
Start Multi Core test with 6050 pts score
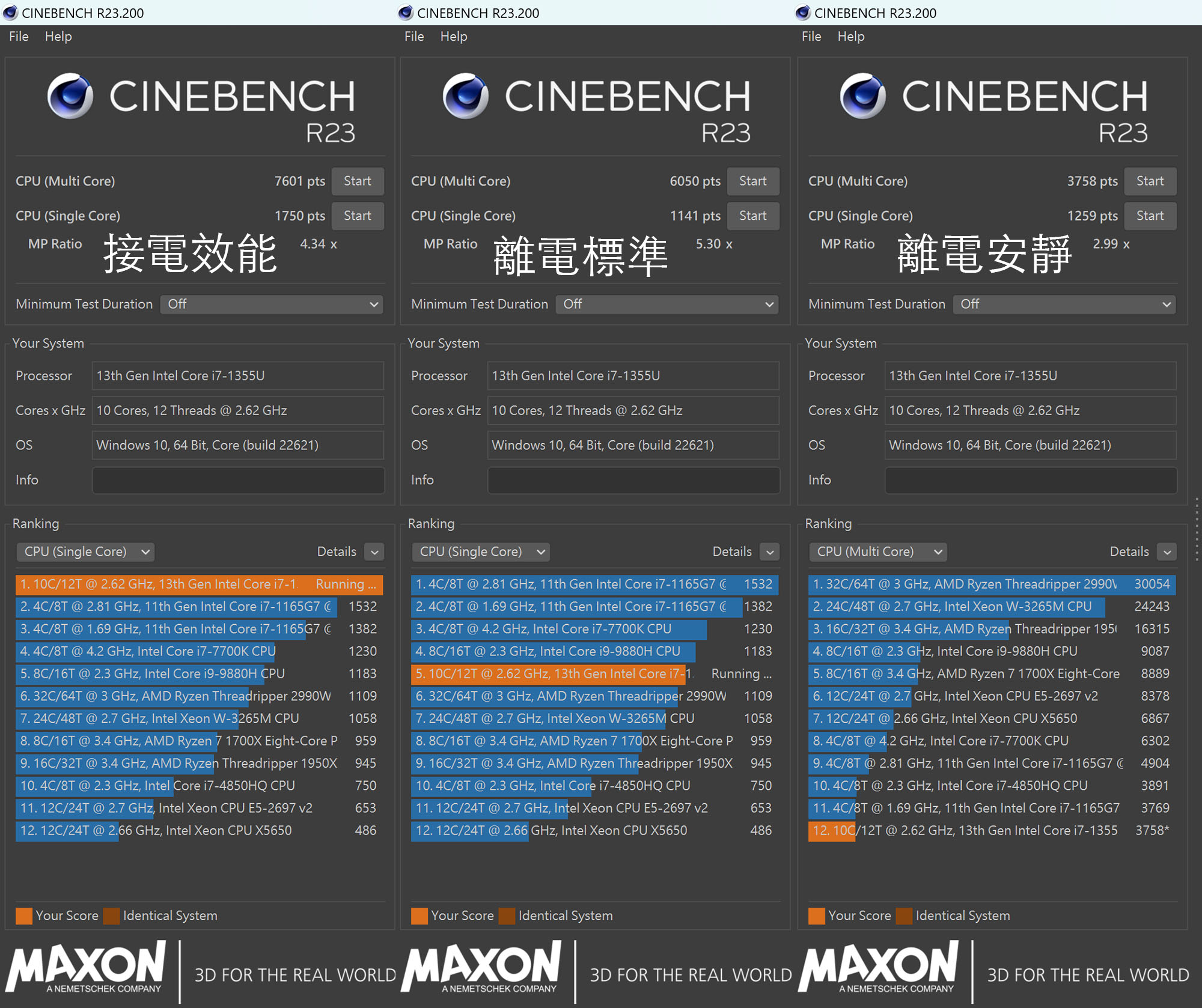(753, 181)
